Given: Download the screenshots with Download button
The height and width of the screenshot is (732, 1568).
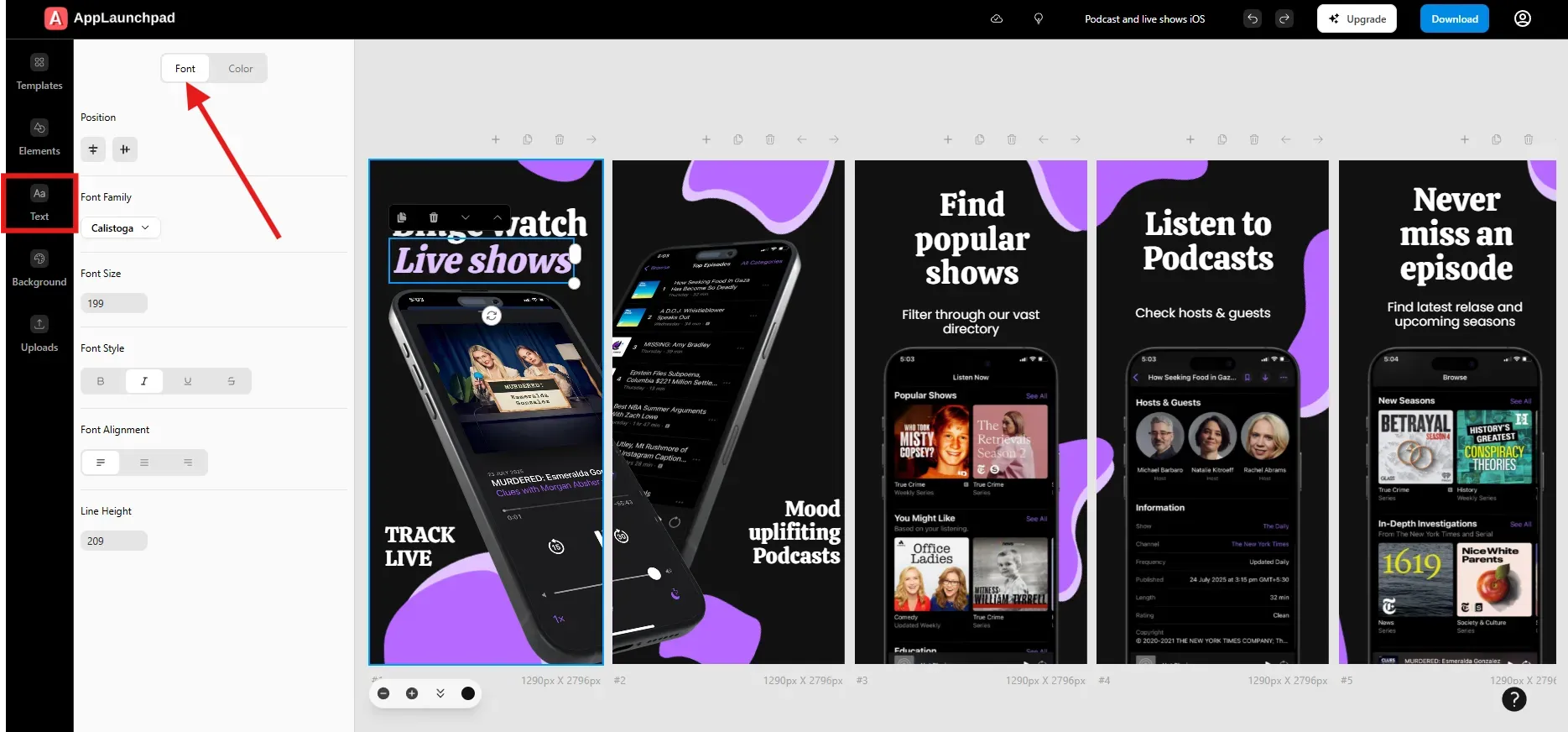Looking at the screenshot, I should coord(1454,18).
